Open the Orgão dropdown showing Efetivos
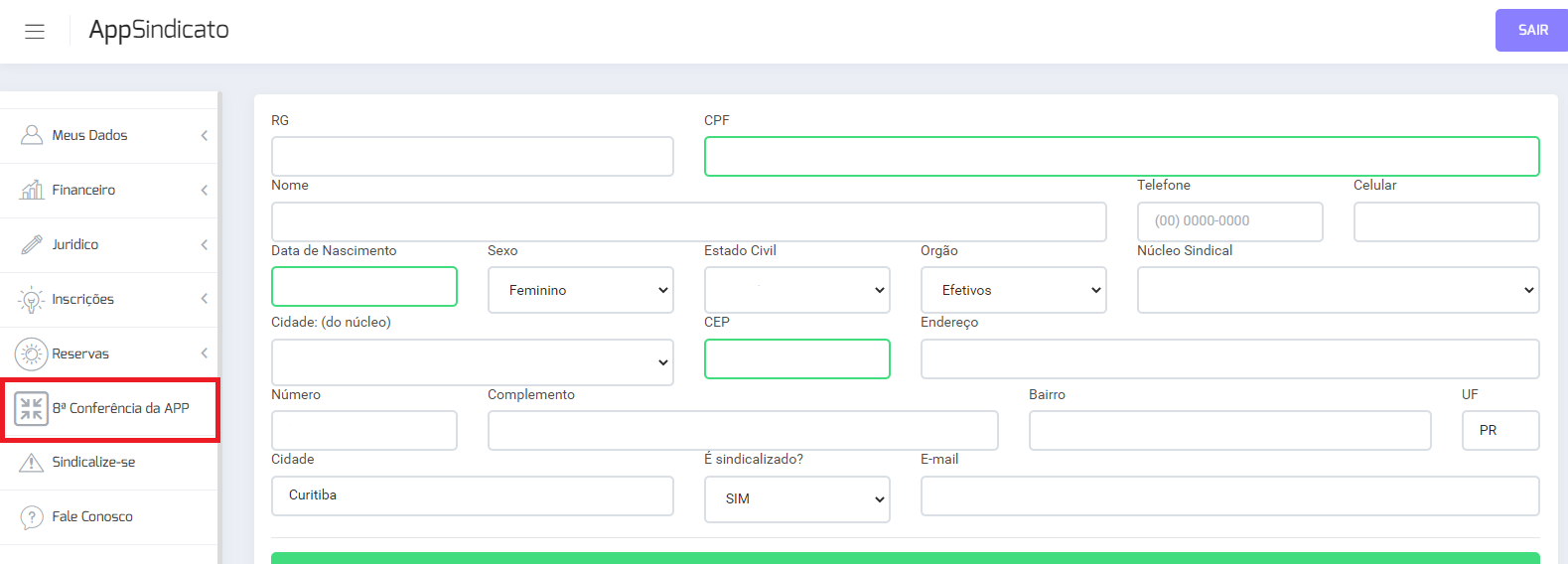1568x564 pixels. coord(1013,290)
